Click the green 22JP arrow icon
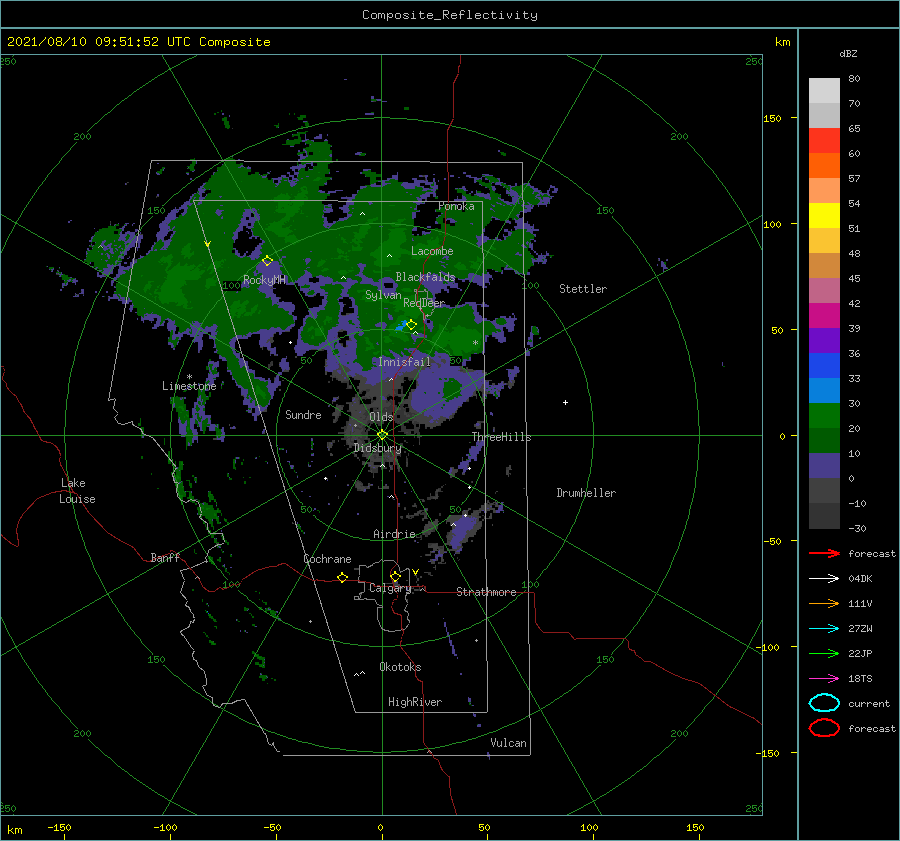The height and width of the screenshot is (841, 900). (x=824, y=653)
